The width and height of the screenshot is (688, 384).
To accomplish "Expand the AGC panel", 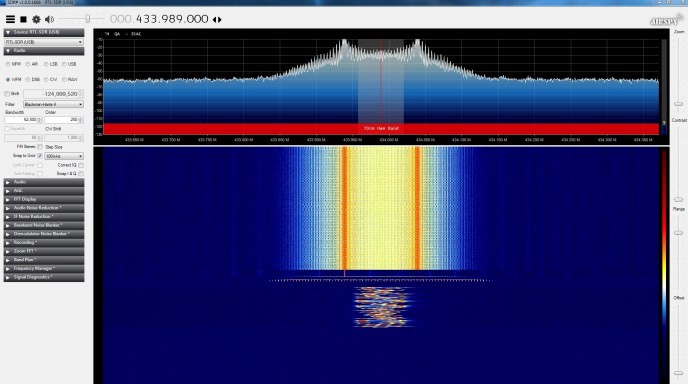I will pyautogui.click(x=44, y=191).
